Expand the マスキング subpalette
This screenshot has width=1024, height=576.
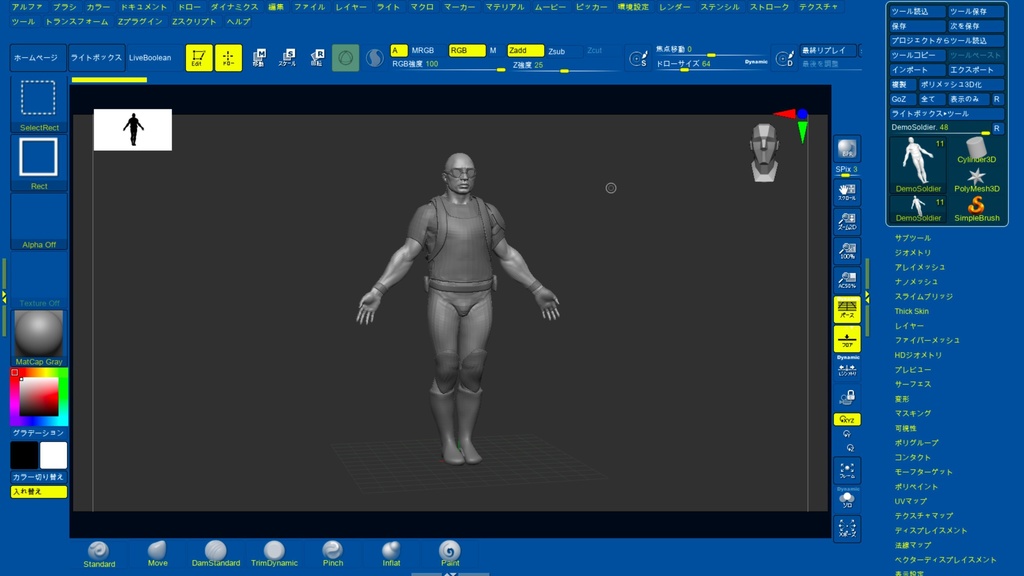click(x=913, y=413)
